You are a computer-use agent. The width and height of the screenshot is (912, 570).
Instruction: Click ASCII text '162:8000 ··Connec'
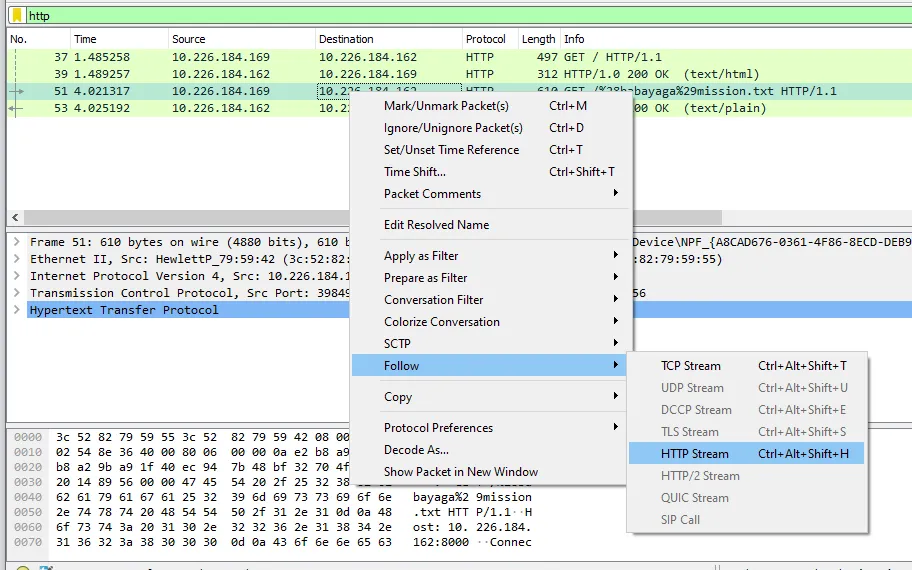pyautogui.click(x=472, y=542)
